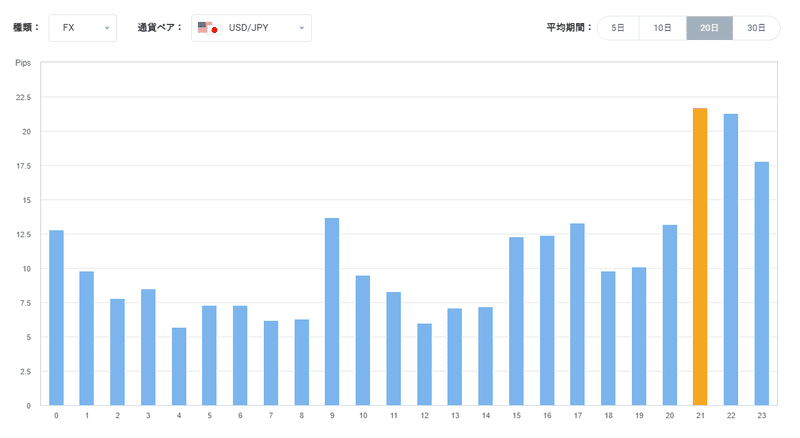Click the 12.5 y-axis label
Viewport: 800px width, 438px height.
point(23,234)
